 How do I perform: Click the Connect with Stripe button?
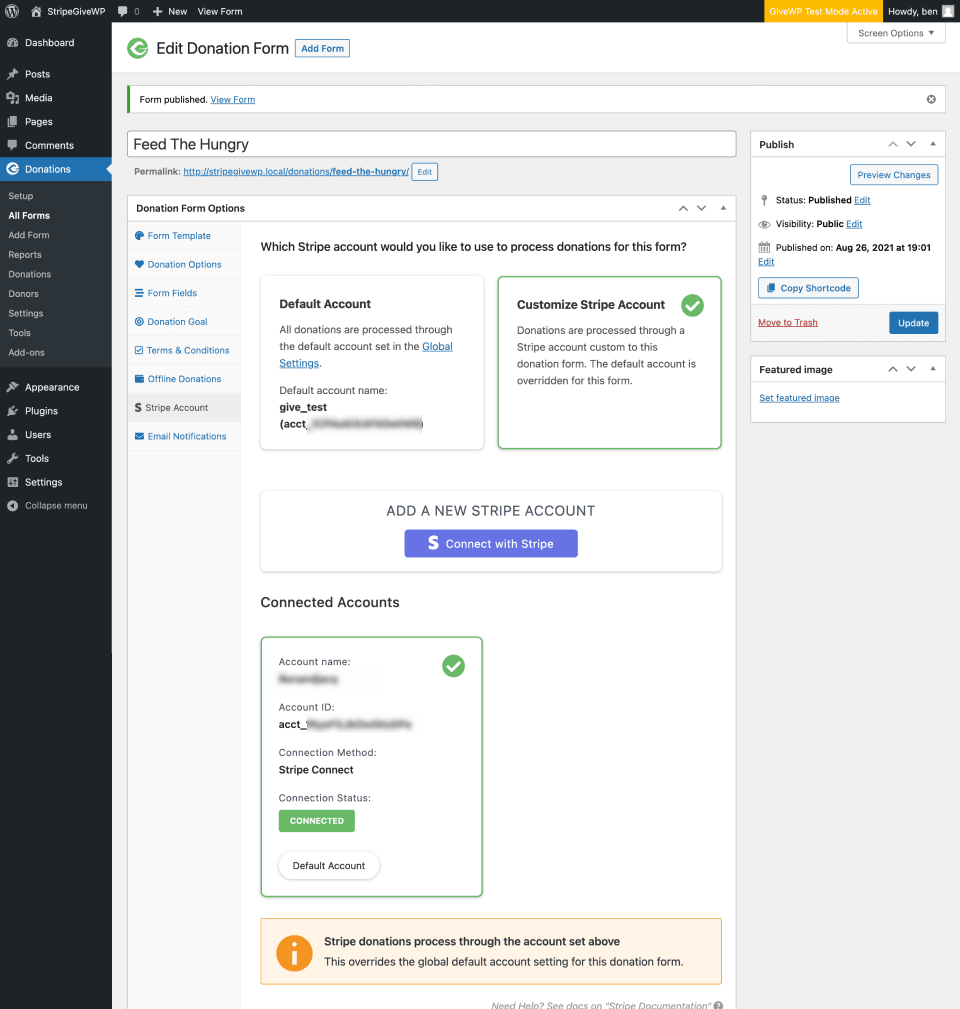click(491, 544)
